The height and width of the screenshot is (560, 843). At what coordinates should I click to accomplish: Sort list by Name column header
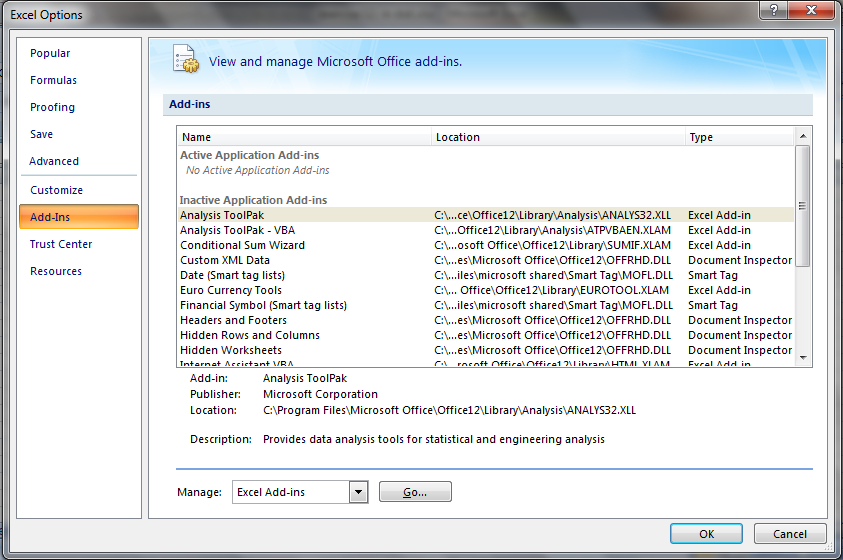(x=304, y=137)
